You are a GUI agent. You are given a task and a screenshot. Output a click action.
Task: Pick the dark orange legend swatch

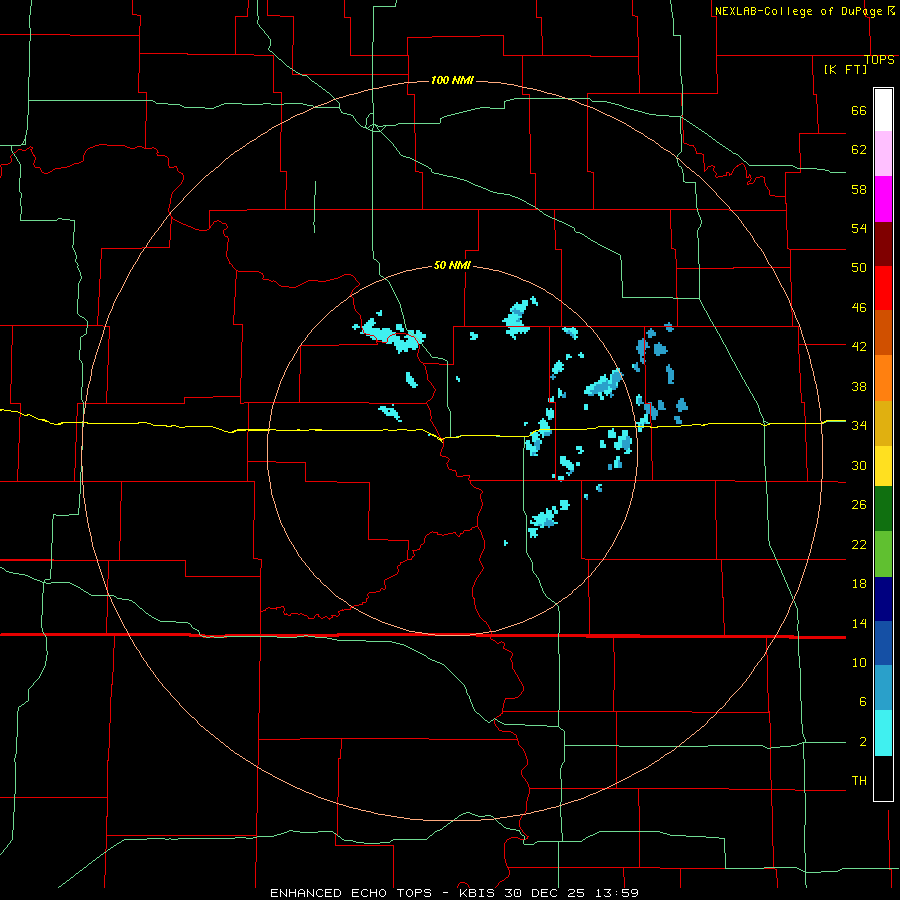(883, 333)
